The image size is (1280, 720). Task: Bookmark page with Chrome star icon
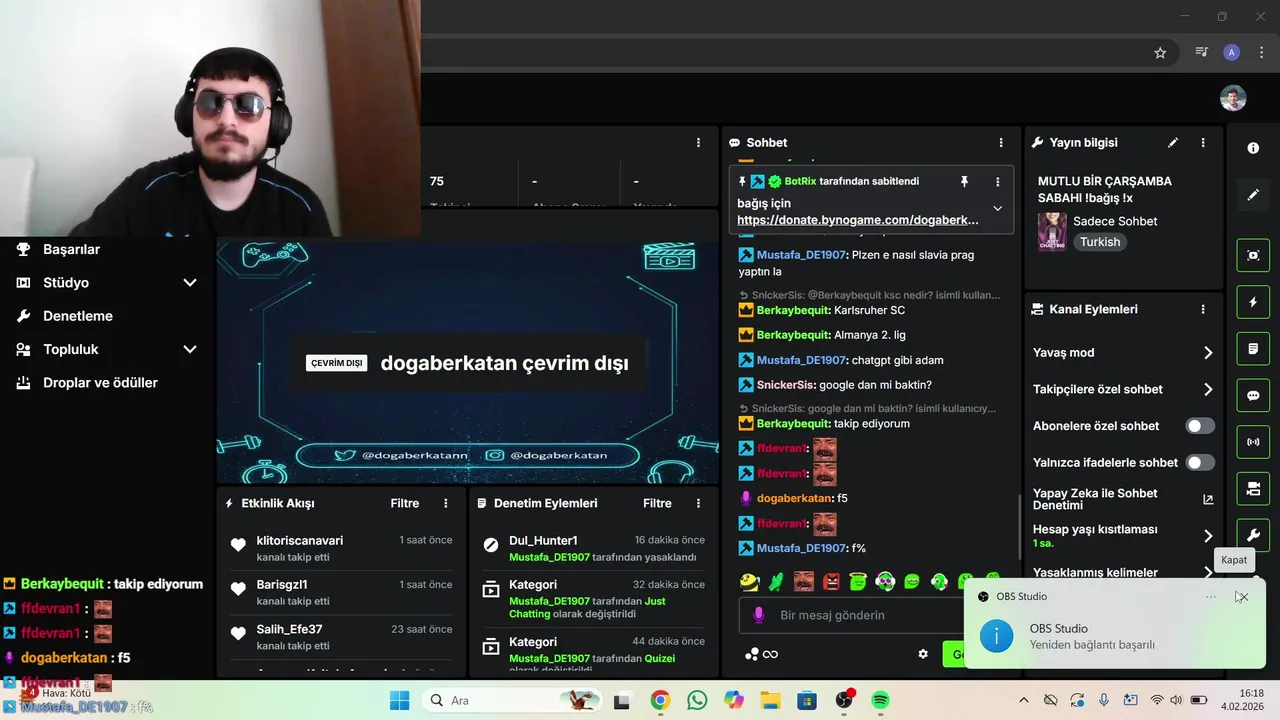pos(1160,53)
